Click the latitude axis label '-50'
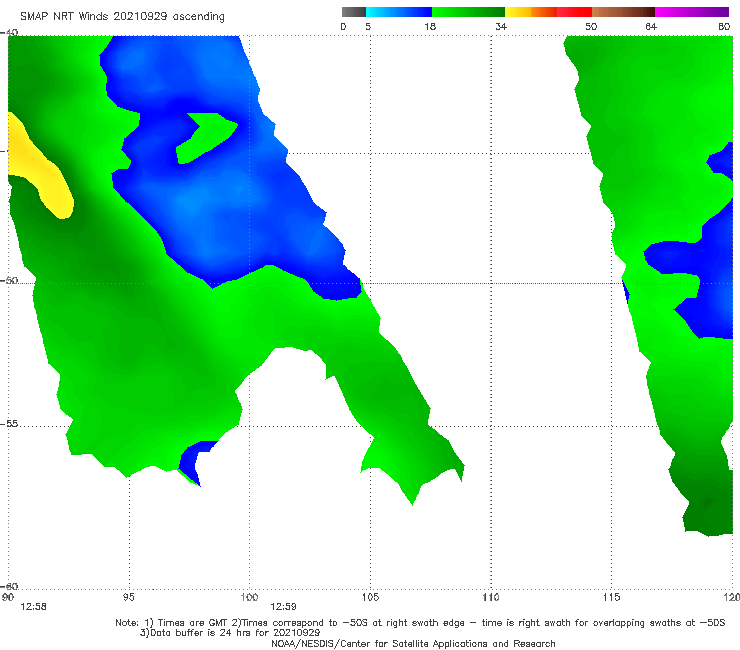This screenshot has height=650, width=740. (9, 280)
